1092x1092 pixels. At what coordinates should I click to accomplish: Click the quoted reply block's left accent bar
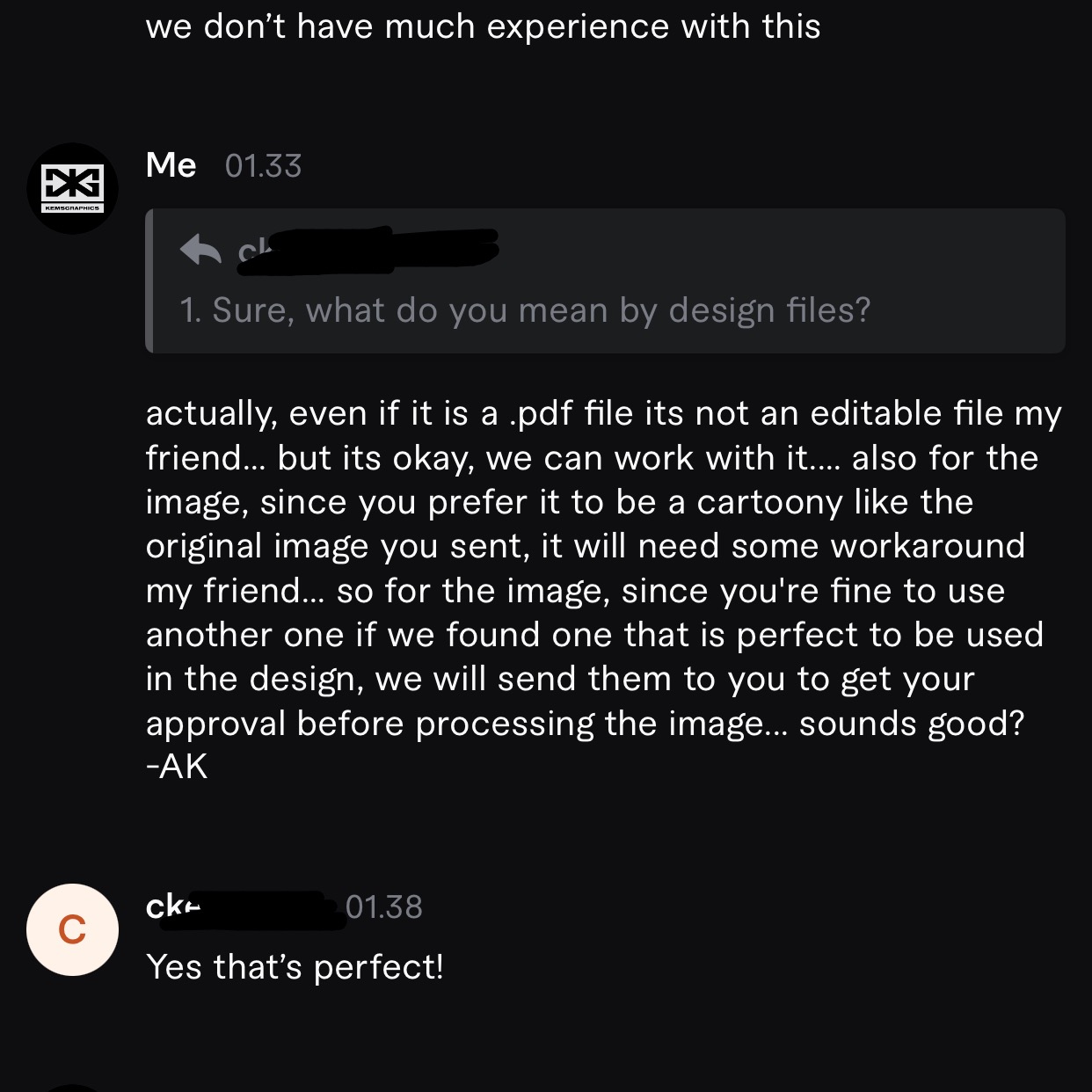pos(149,281)
